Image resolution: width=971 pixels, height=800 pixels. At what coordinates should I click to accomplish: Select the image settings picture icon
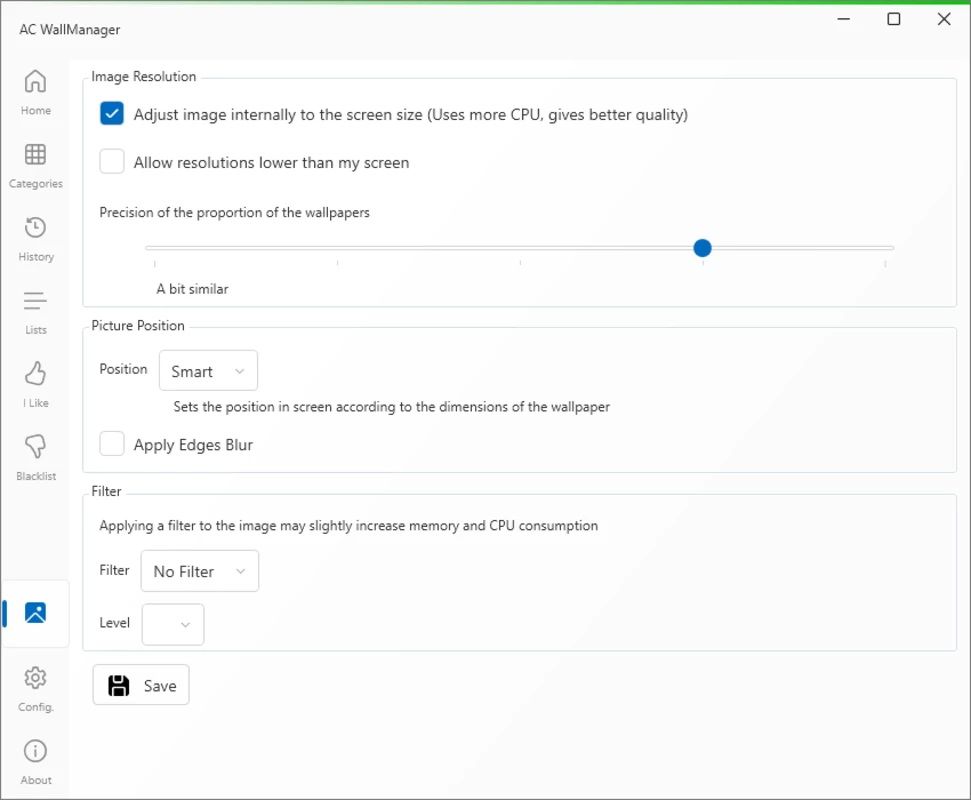pos(35,613)
